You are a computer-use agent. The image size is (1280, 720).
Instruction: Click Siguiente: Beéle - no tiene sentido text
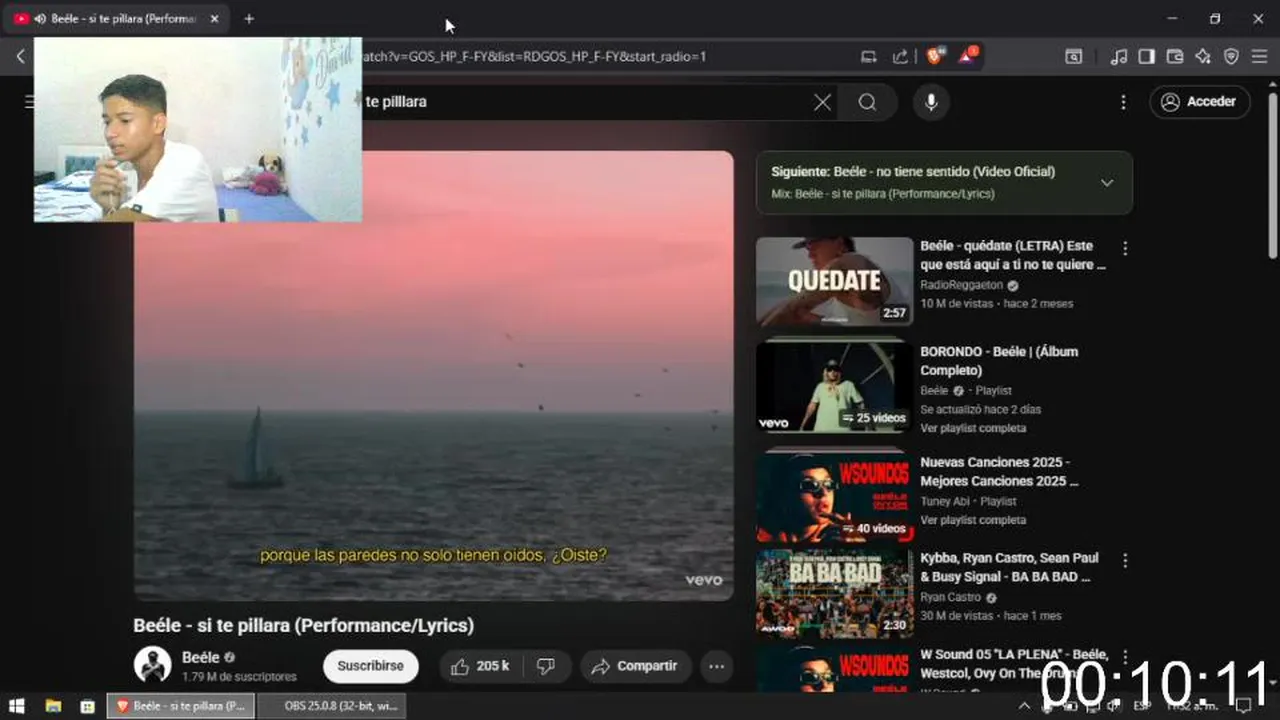tap(913, 172)
